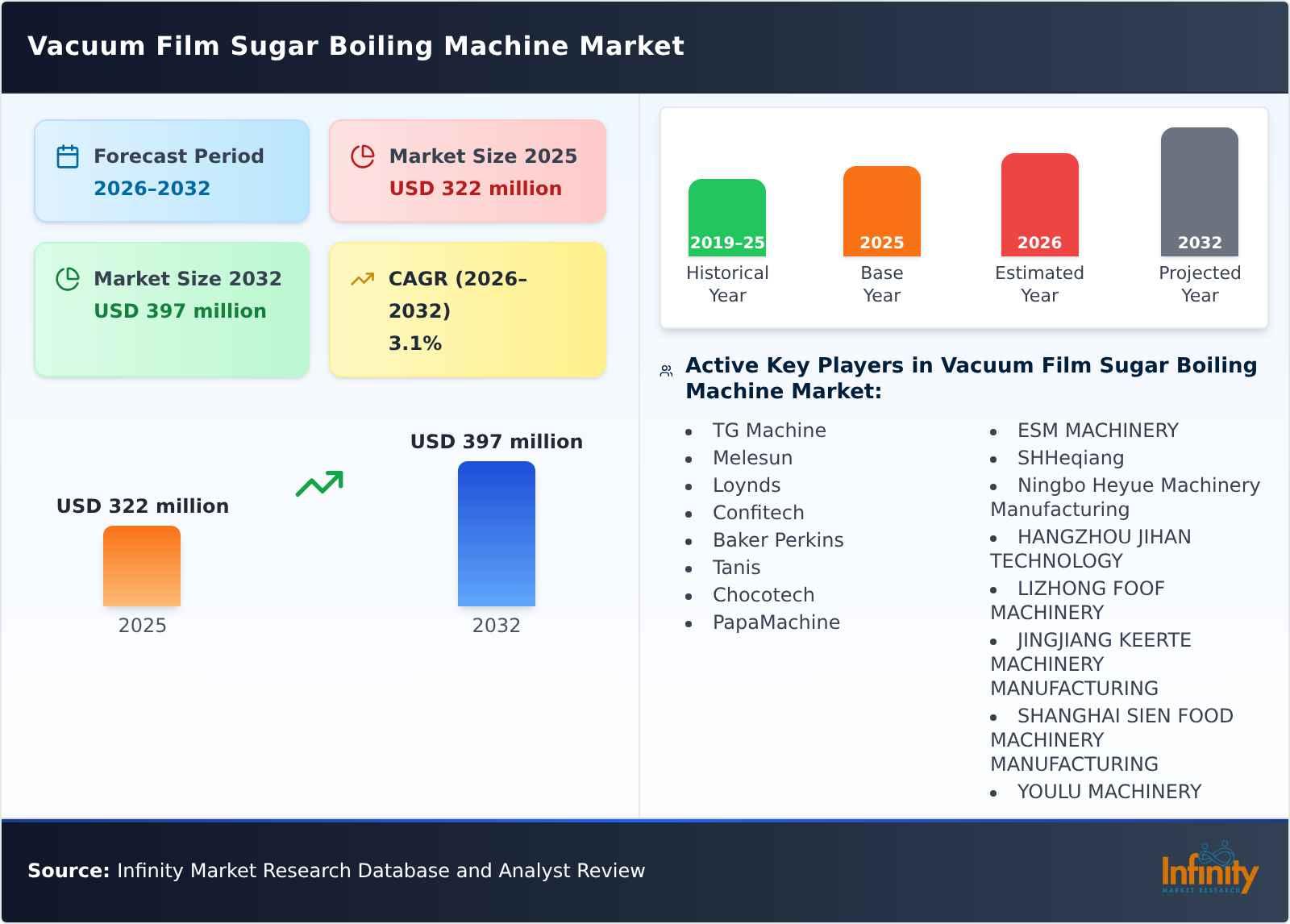Click the trending arrow icon beside CAGR
This screenshot has height=924, width=1290.
(363, 279)
